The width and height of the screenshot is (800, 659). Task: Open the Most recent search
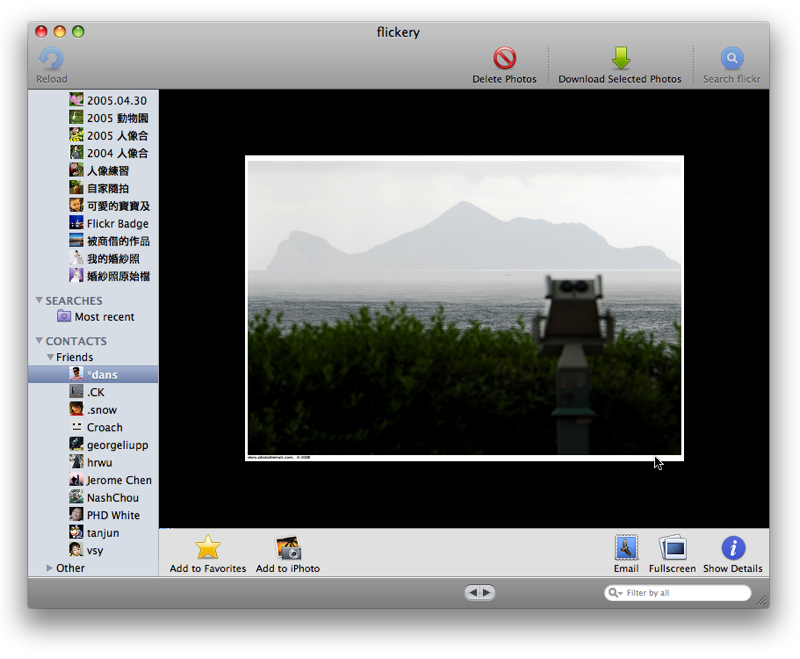[x=93, y=317]
